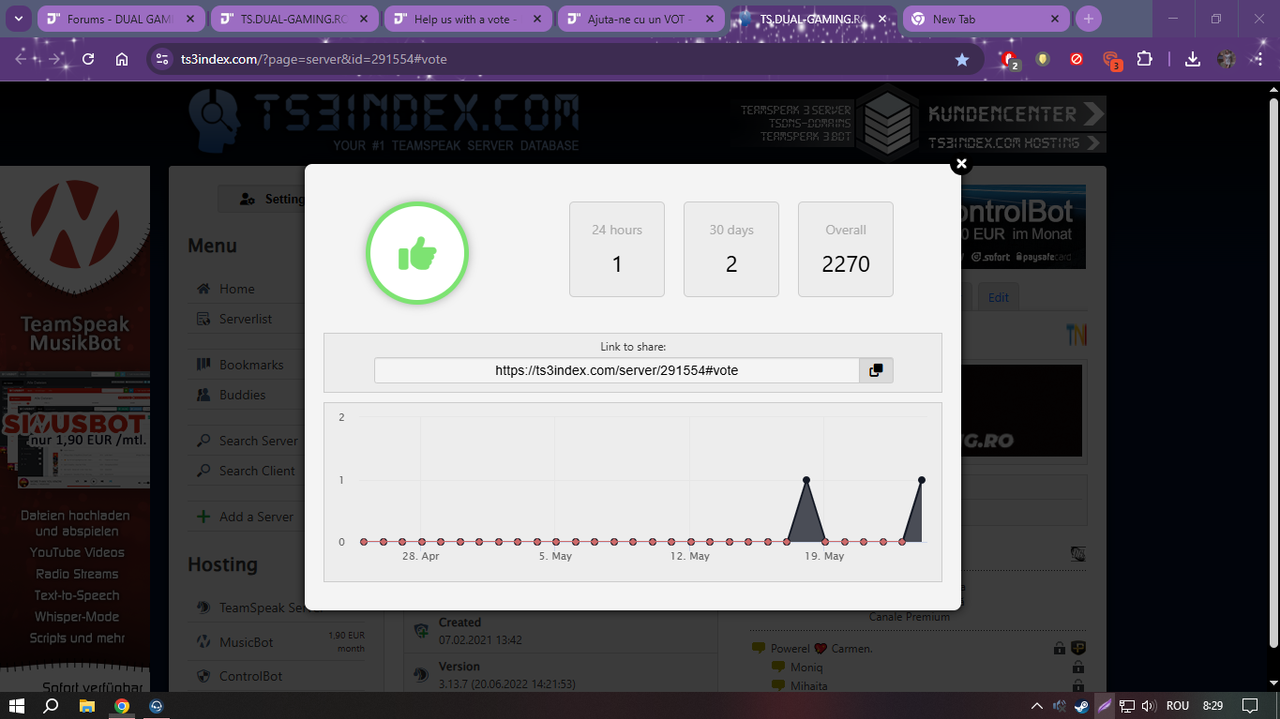The image size is (1280, 719).
Task: Open browser Downloads
Action: tap(1192, 59)
